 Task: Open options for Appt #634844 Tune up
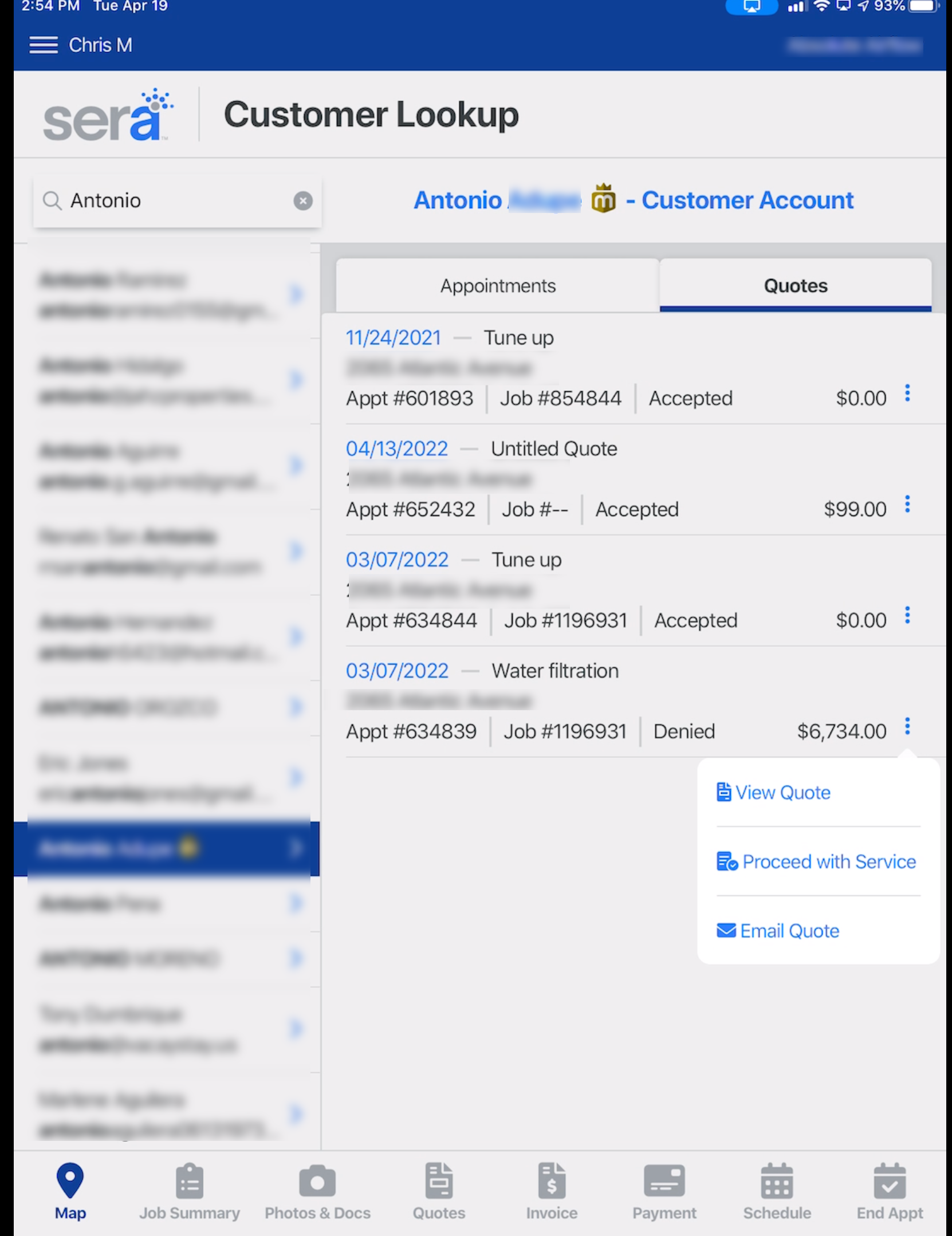[907, 616]
